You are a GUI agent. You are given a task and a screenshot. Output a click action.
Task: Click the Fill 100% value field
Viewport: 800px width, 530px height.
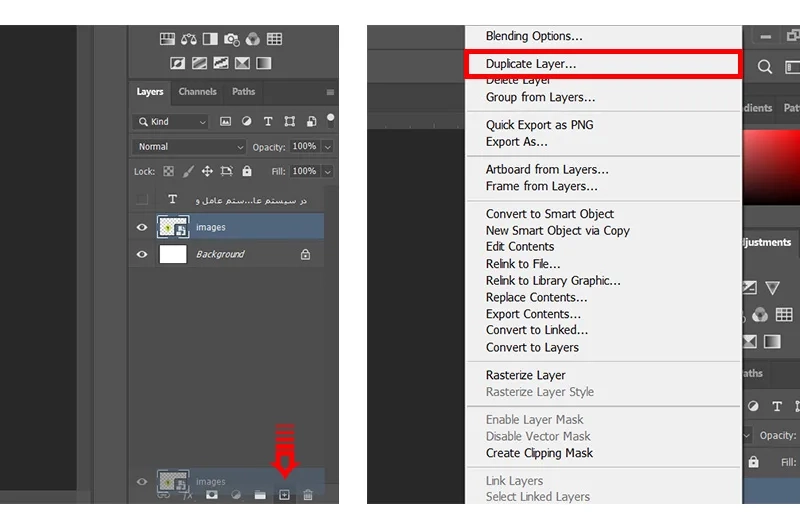(305, 171)
